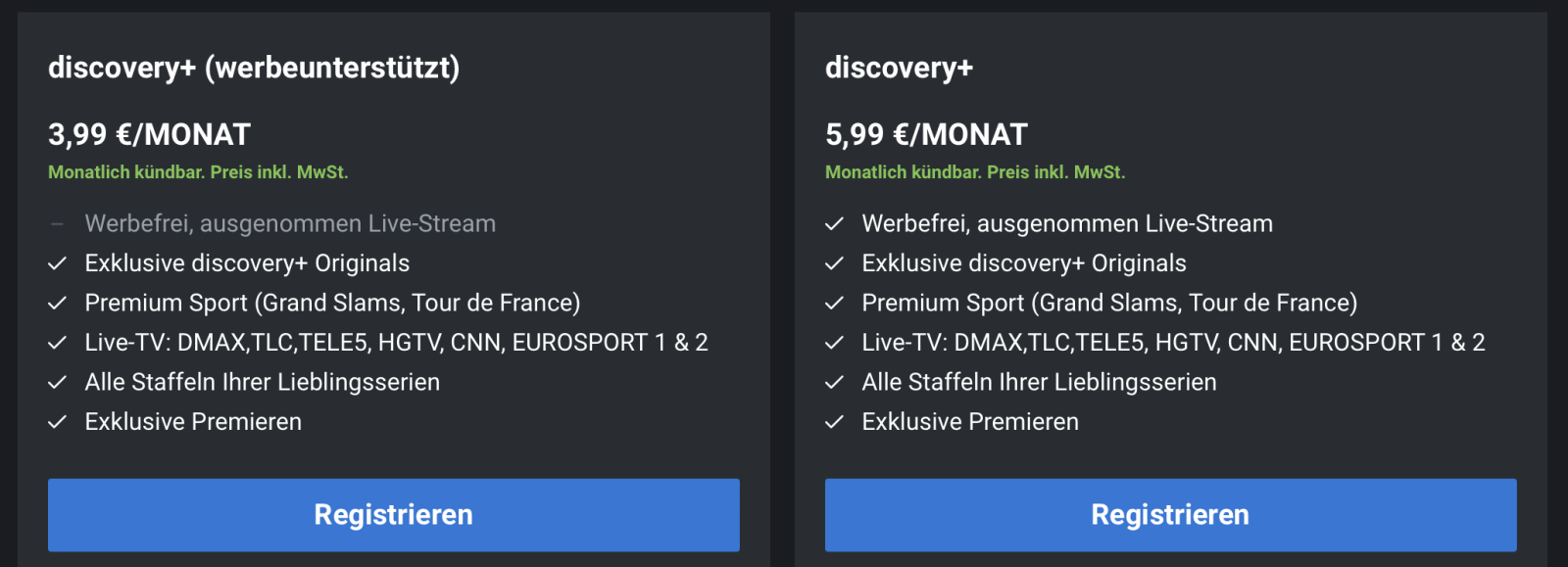Click the 3,99 €/MONAT price text
Image resolution: width=1568 pixels, height=567 pixels.
coord(149,134)
